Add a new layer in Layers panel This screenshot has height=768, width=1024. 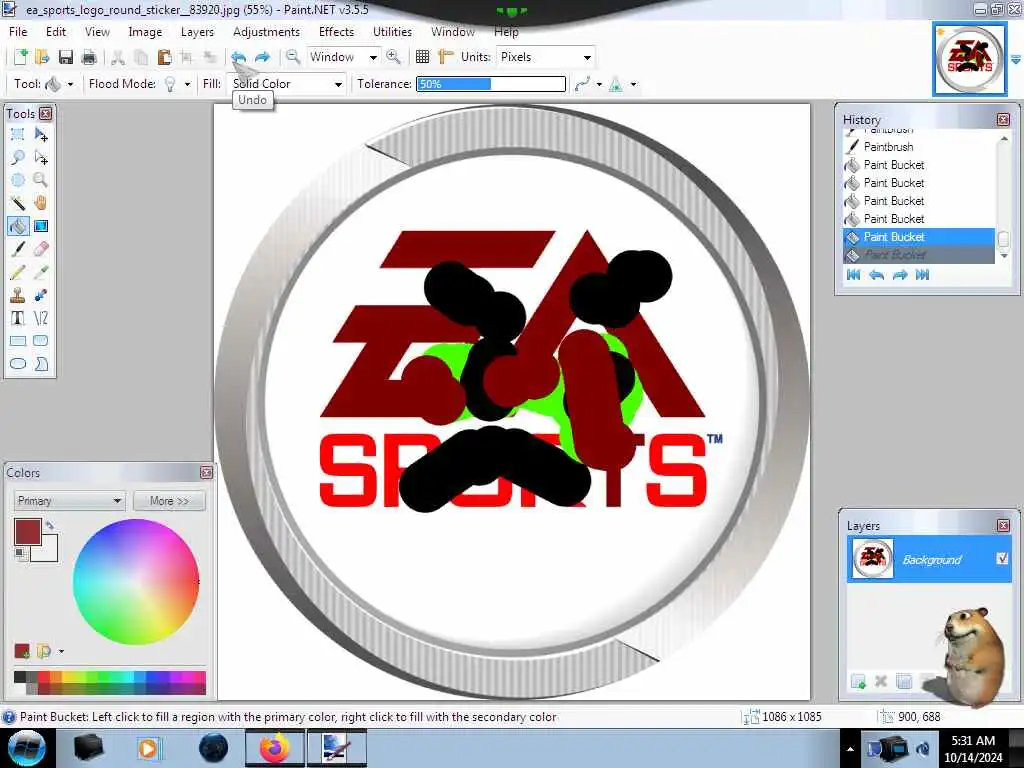click(858, 682)
